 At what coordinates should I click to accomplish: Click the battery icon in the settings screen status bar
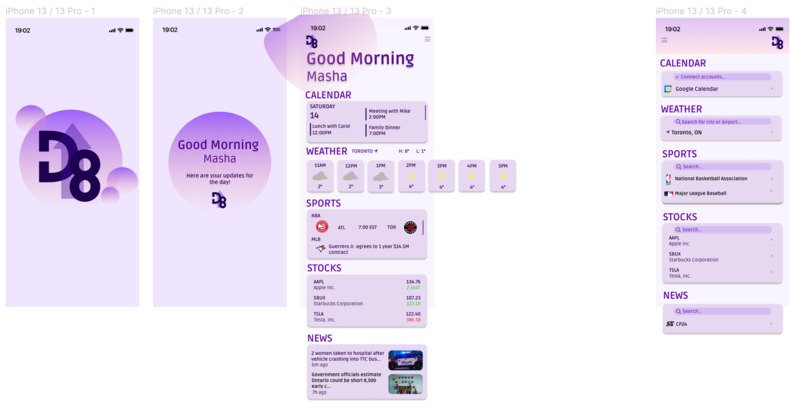point(779,29)
